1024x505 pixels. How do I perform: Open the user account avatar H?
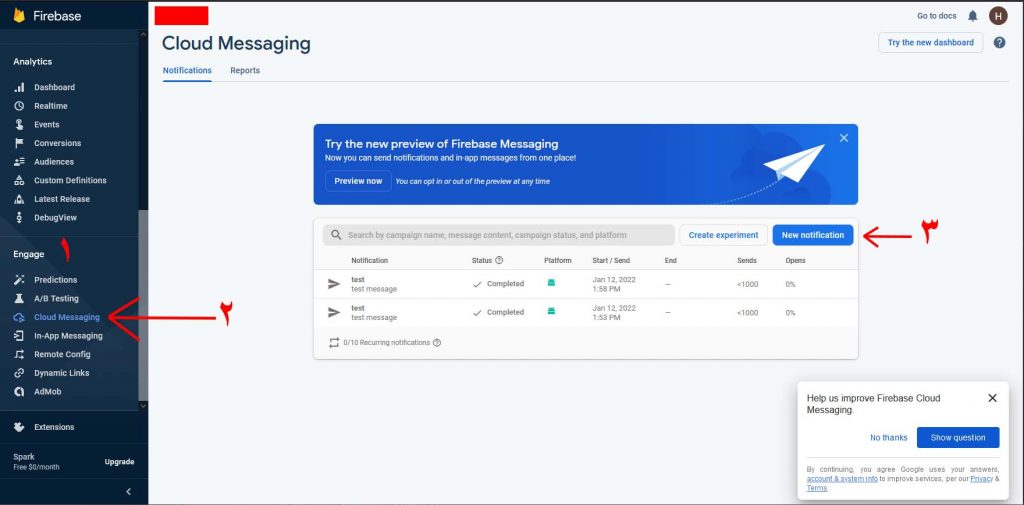(x=998, y=16)
